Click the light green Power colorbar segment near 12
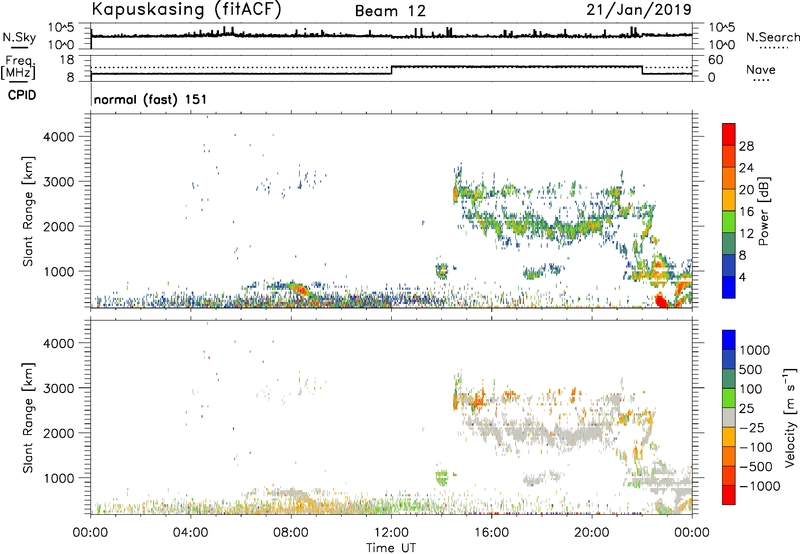This screenshot has width=800, height=554. click(x=729, y=222)
